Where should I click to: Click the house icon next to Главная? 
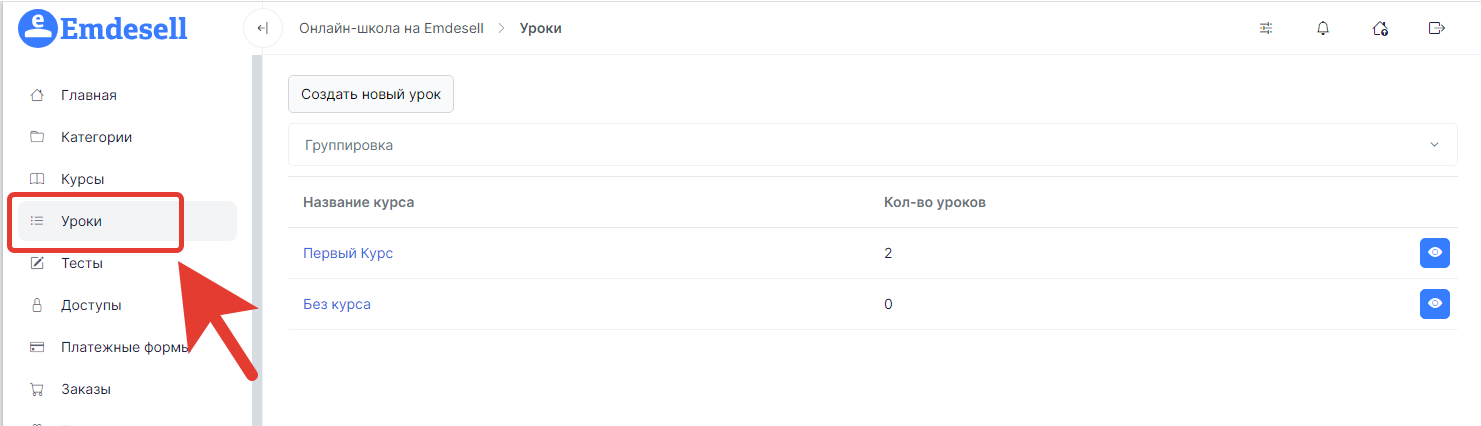pyautogui.click(x=37, y=95)
